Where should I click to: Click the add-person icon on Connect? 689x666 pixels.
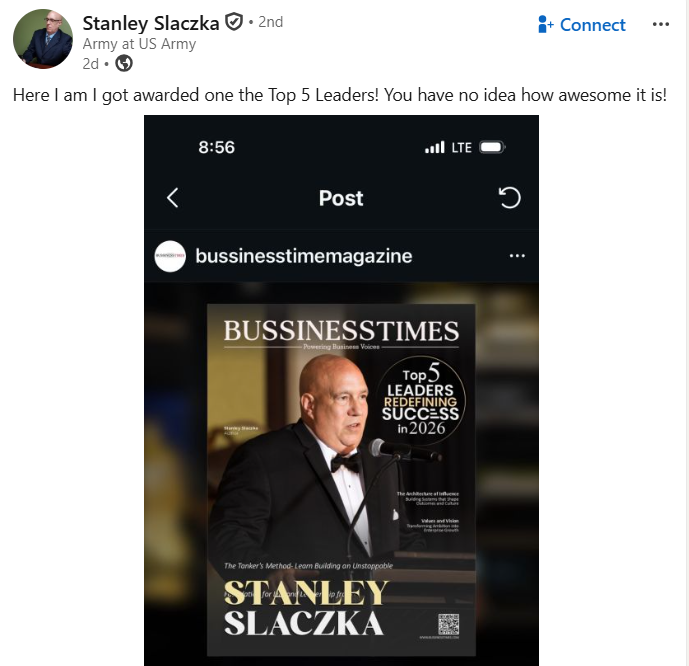[545, 25]
